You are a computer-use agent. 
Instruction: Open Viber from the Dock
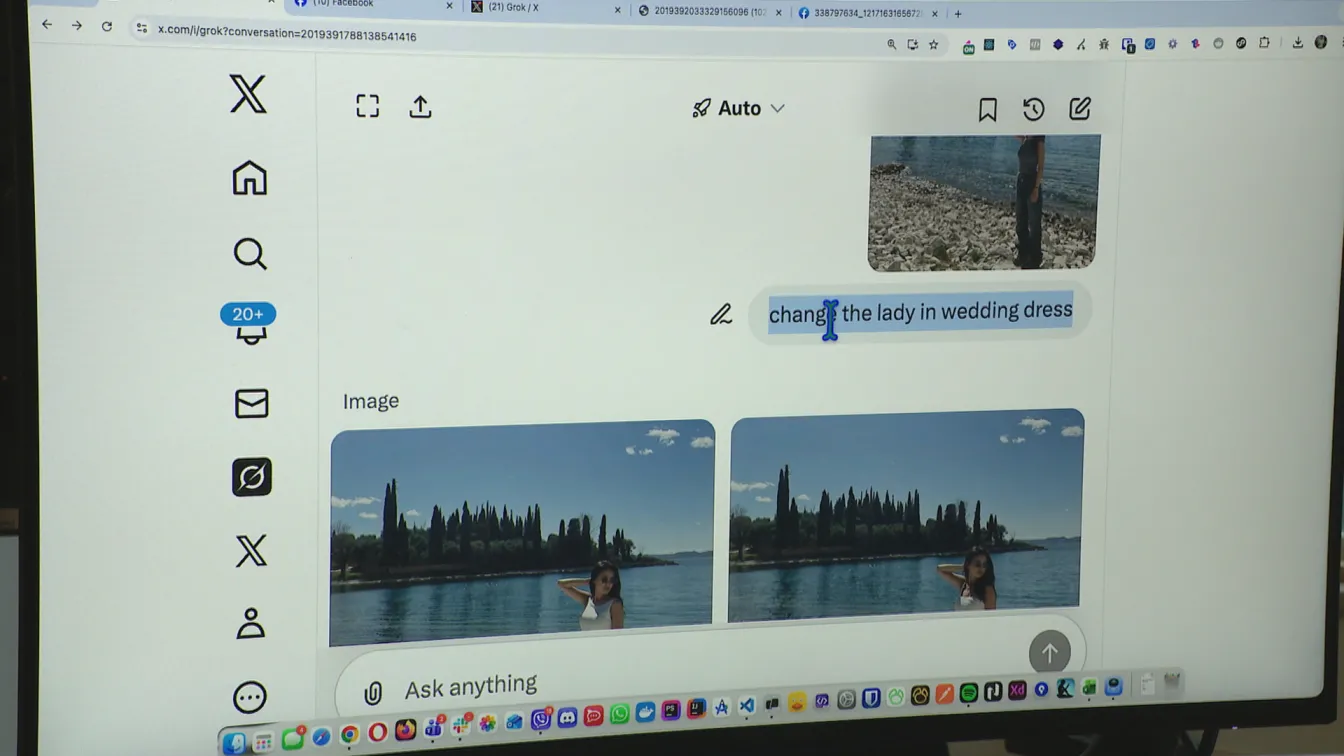click(541, 719)
